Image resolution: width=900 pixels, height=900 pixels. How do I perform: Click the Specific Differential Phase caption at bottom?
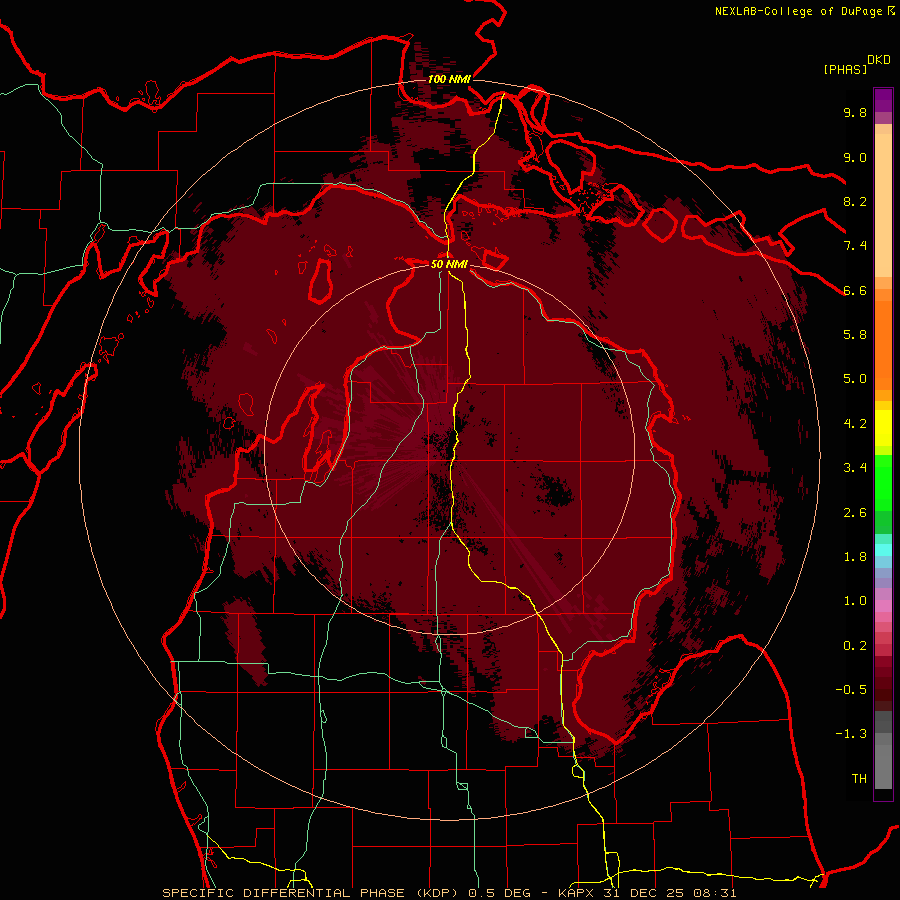[449, 893]
